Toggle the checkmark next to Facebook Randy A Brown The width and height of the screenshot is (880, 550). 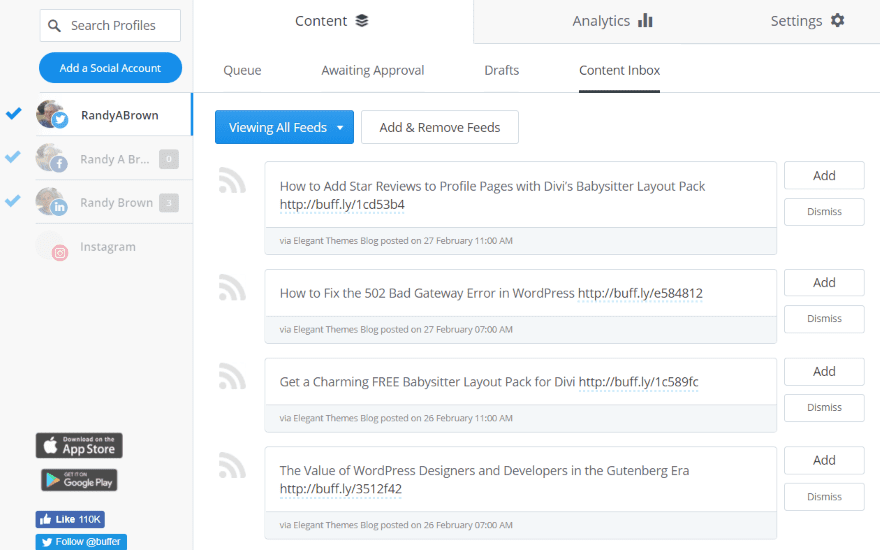tap(13, 157)
